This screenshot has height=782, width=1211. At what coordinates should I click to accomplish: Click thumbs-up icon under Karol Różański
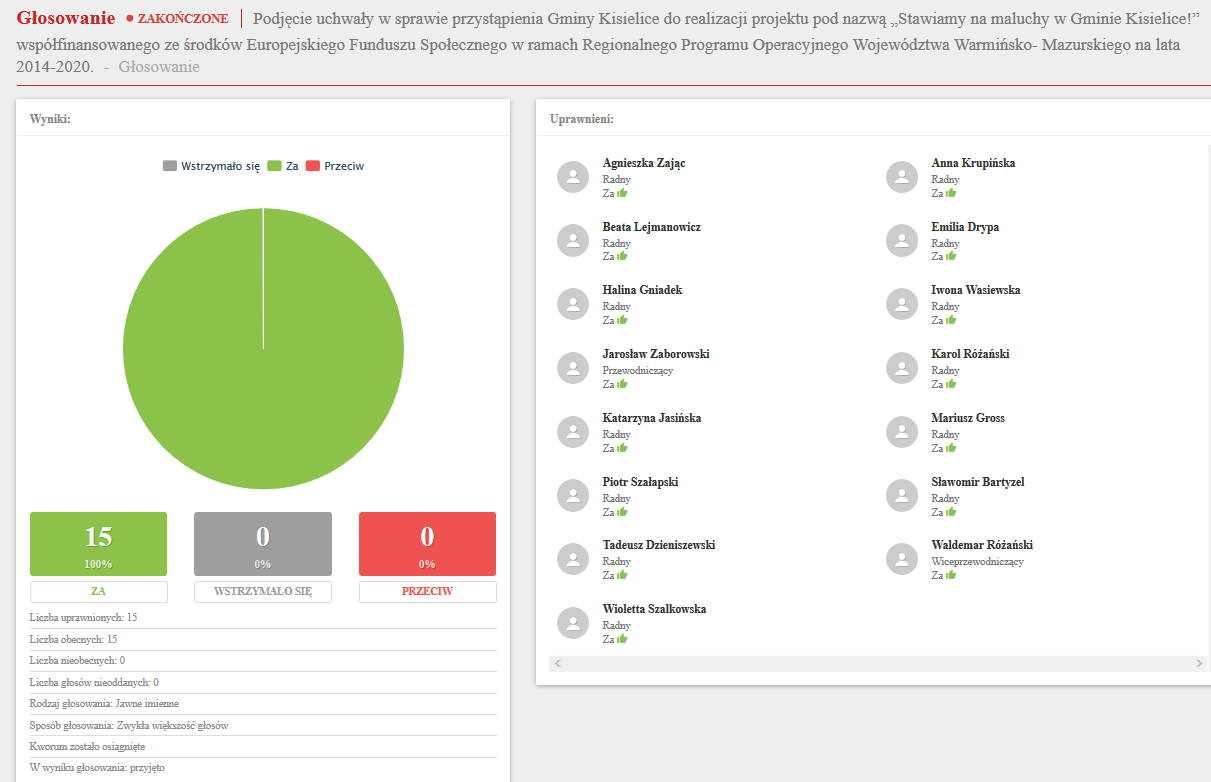tap(951, 384)
